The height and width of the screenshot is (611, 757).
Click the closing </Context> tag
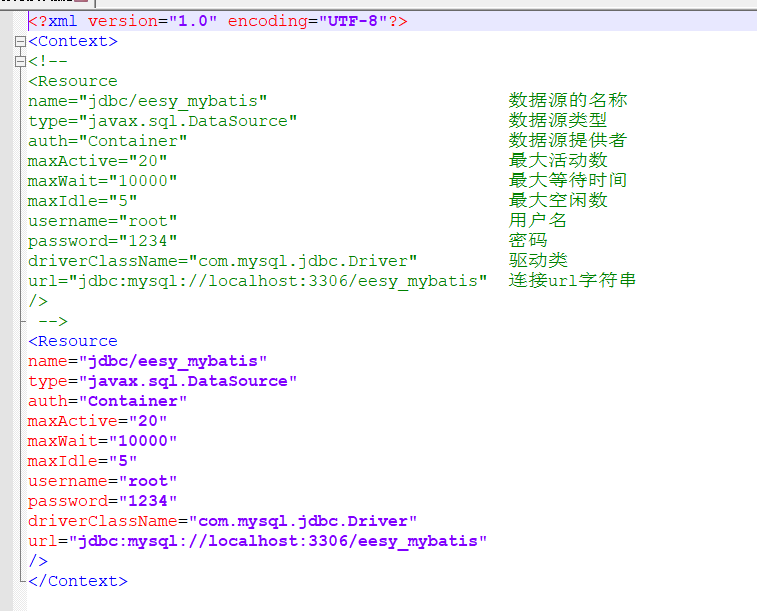click(x=78, y=581)
